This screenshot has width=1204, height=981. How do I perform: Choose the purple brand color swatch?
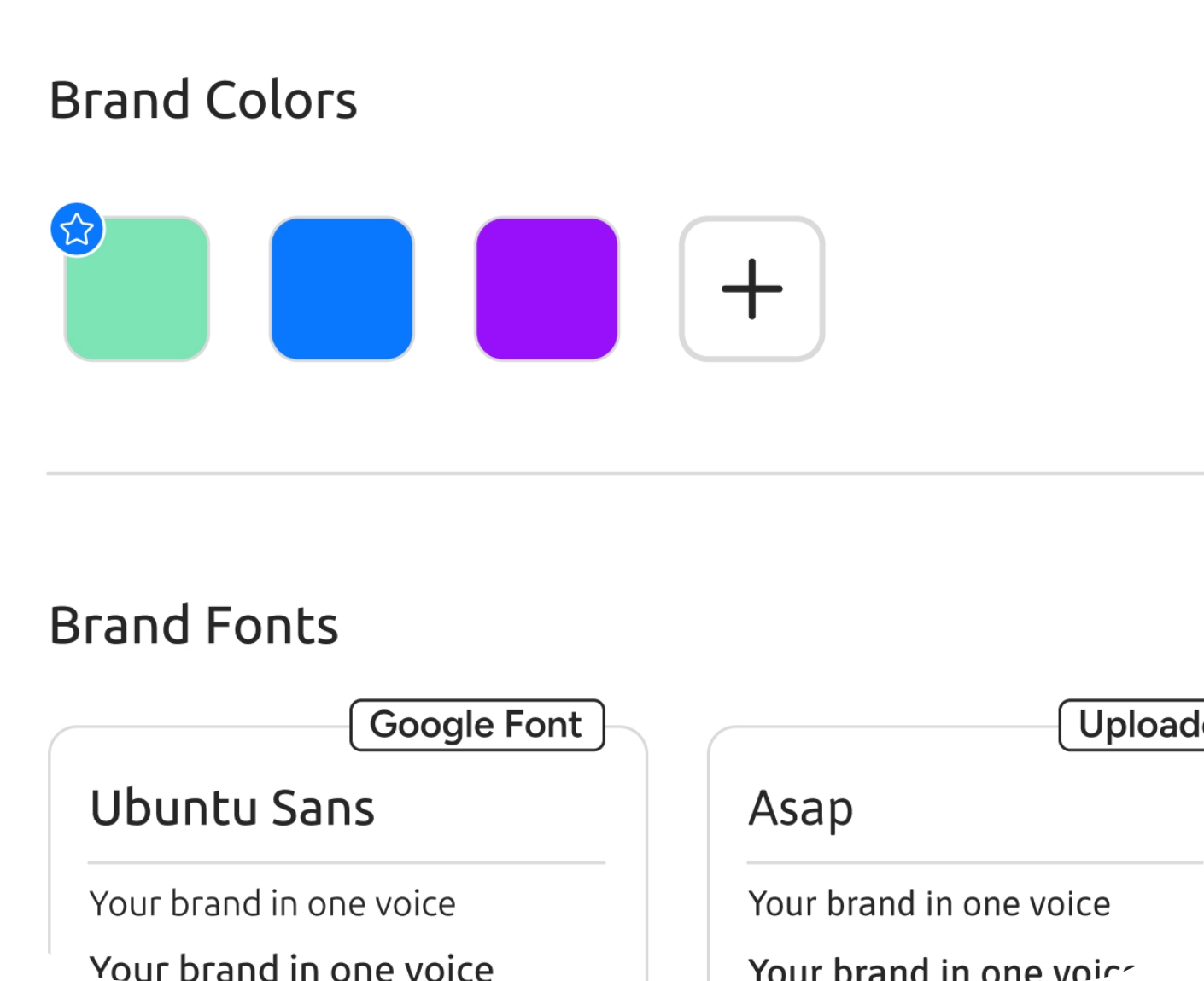(x=546, y=289)
